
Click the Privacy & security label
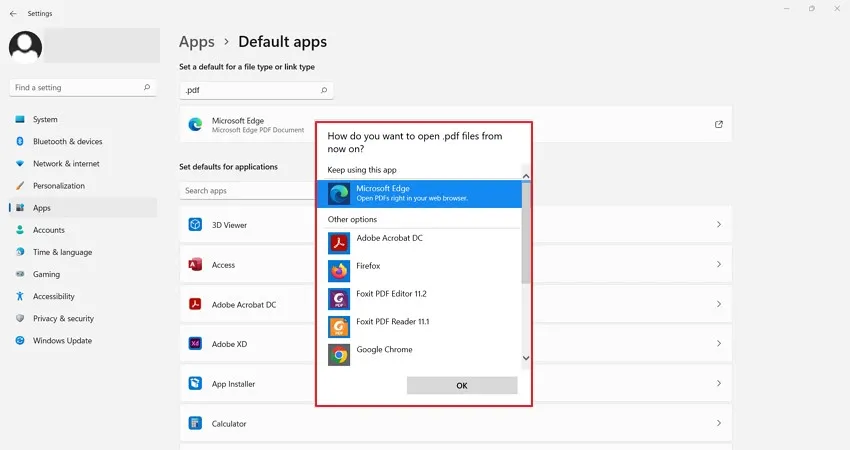(63, 319)
